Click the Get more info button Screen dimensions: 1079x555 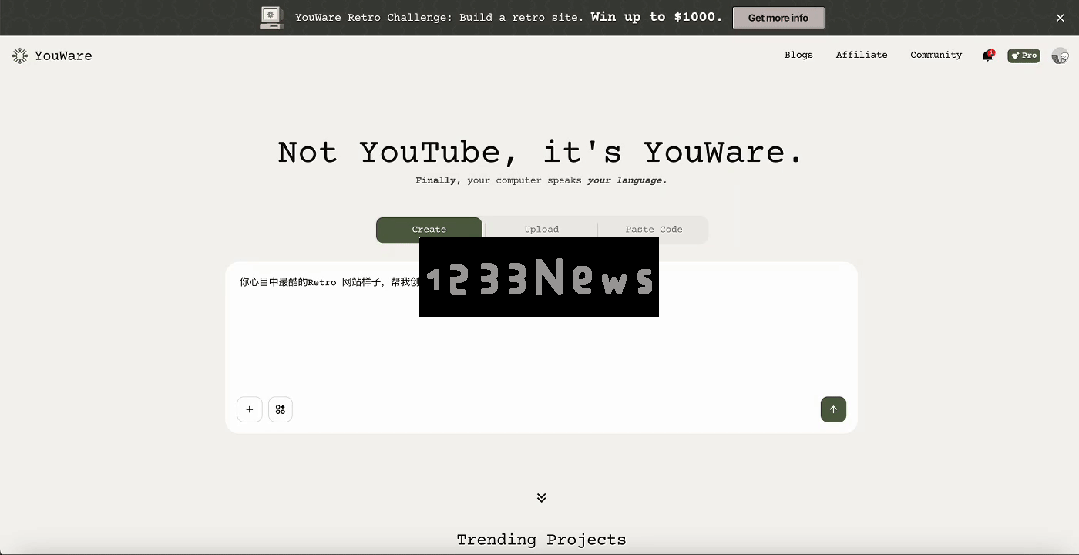coord(778,18)
